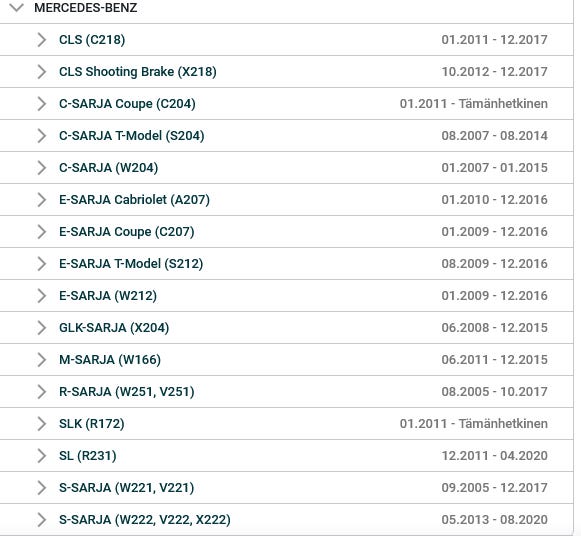This screenshot has height=536, width=581.
Task: Click the MERCEDES-BENZ brand heading
Action: tap(86, 8)
